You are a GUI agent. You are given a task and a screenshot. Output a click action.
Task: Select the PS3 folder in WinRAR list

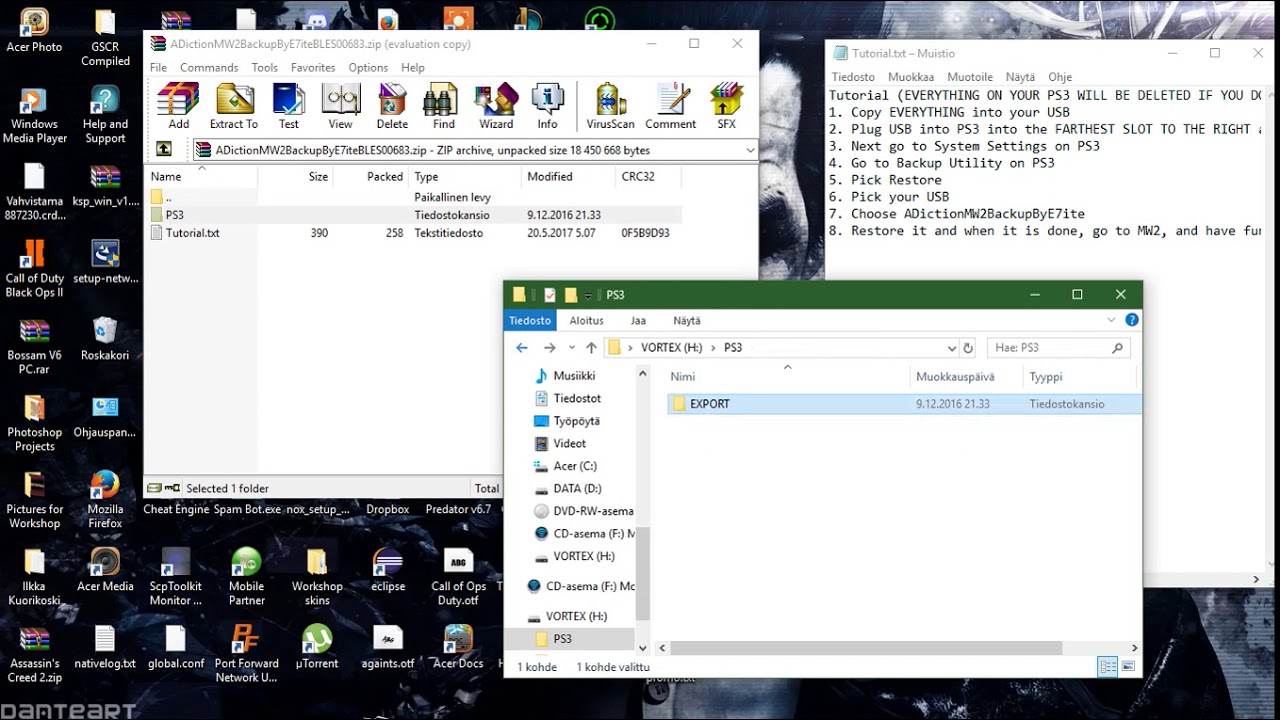(414, 215)
